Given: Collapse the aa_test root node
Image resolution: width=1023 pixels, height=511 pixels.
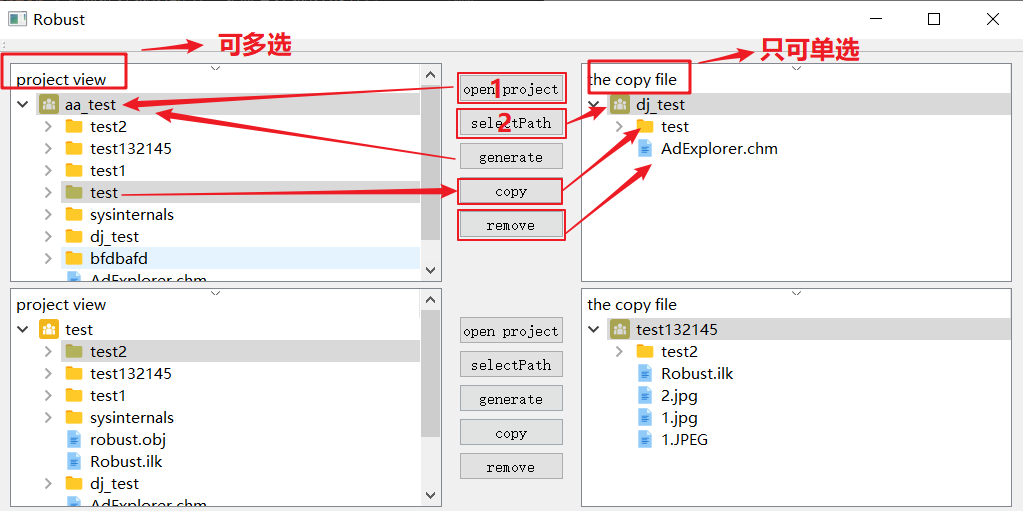Looking at the screenshot, I should pyautogui.click(x=23, y=104).
